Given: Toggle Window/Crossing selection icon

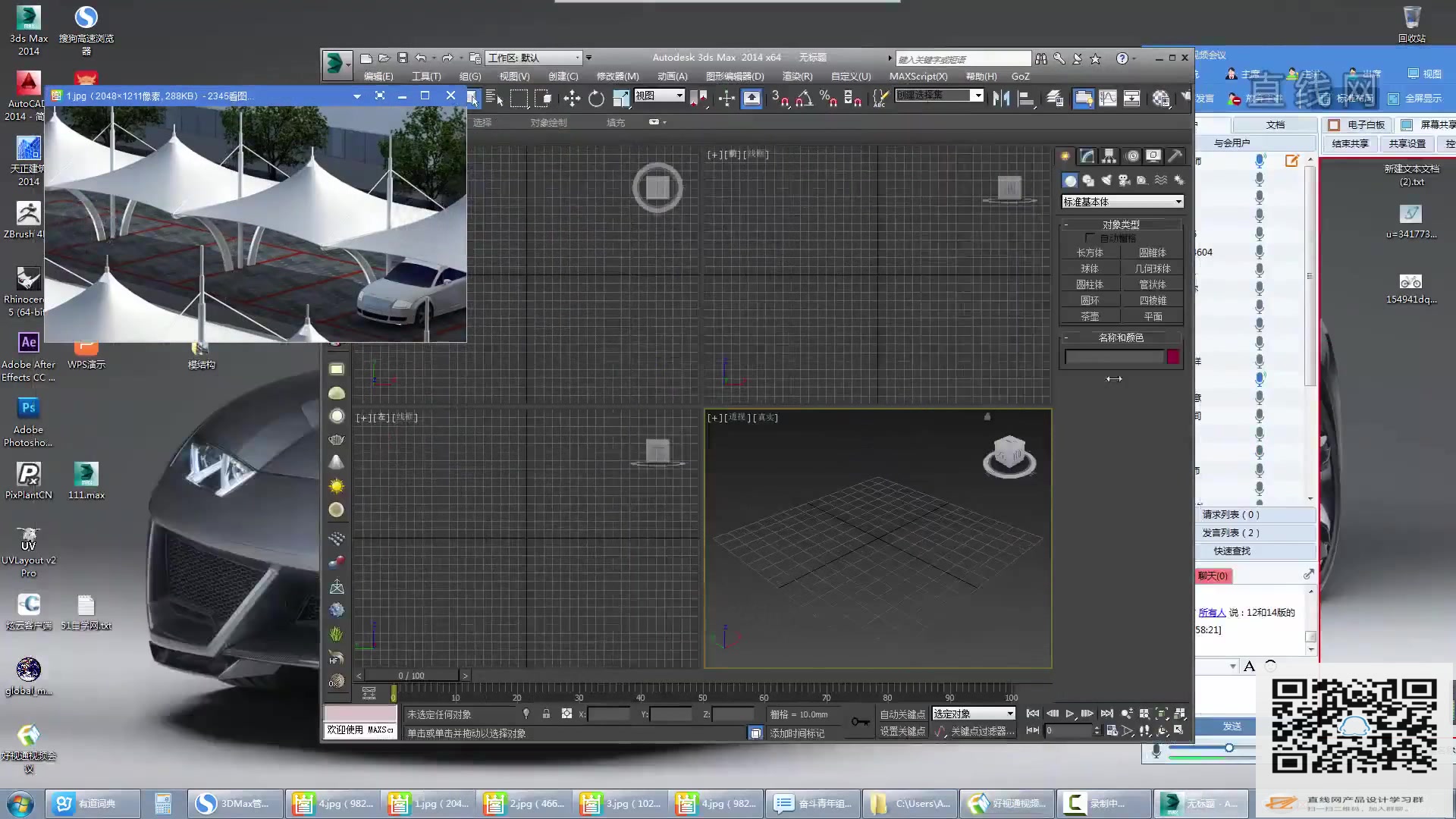Looking at the screenshot, I should pyautogui.click(x=544, y=99).
